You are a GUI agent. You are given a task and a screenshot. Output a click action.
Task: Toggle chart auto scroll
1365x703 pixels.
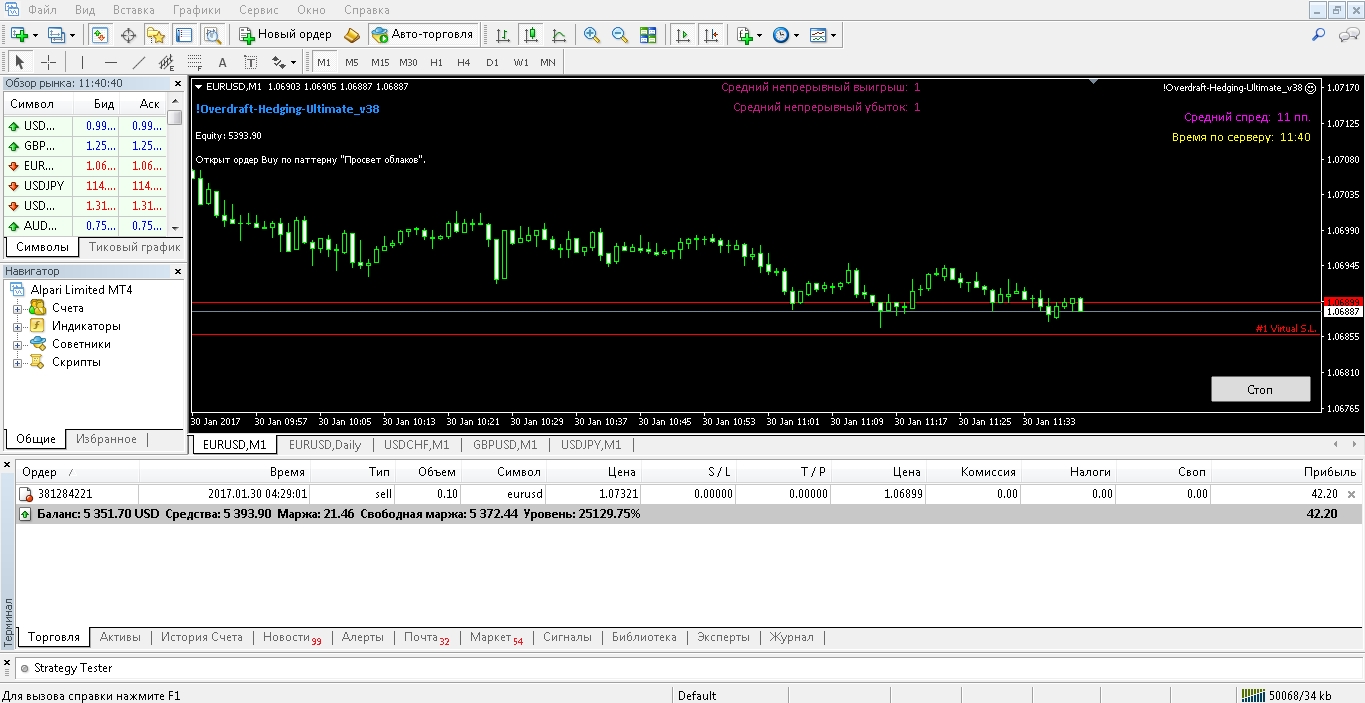tap(683, 35)
